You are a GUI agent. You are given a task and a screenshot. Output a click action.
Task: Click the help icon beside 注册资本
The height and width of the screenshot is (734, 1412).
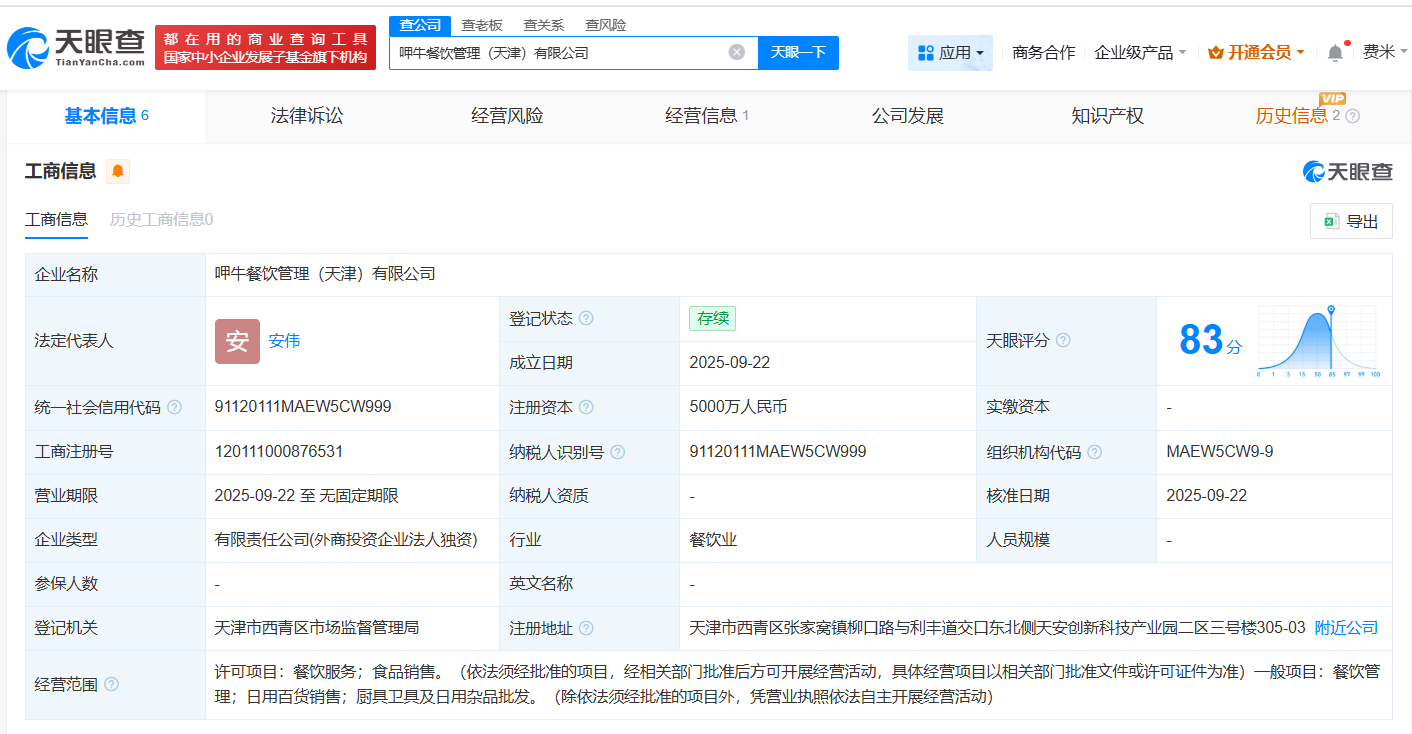[x=588, y=407]
